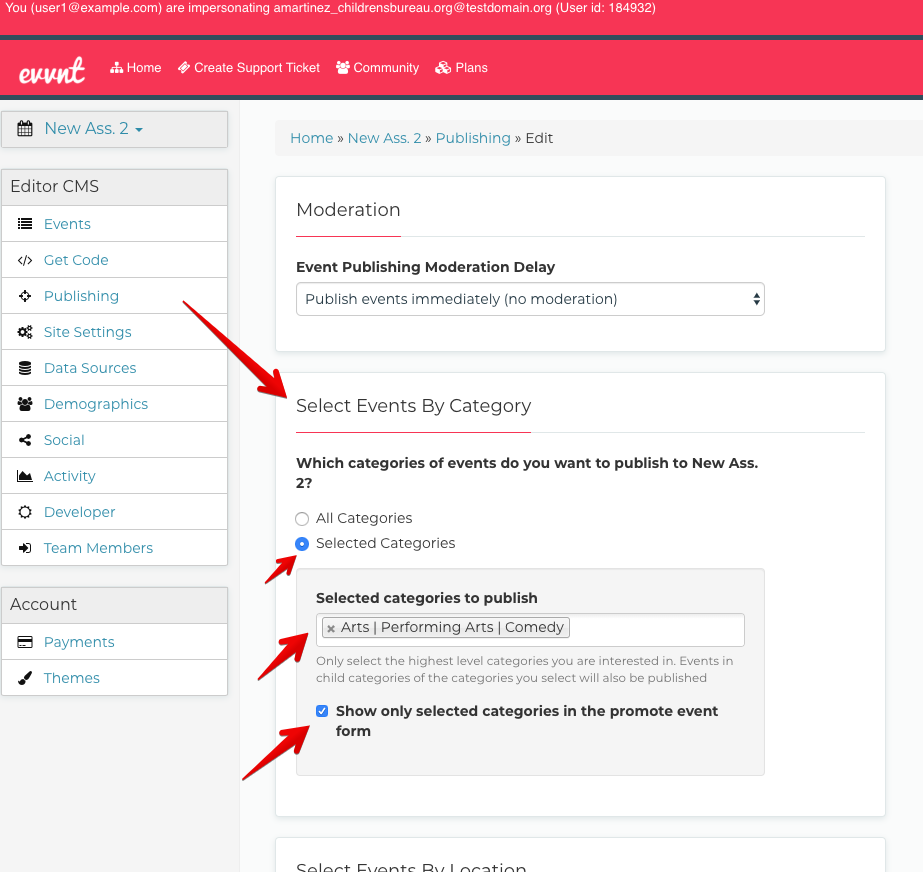The width and height of the screenshot is (923, 872).
Task: Go to Publishing in the sidebar
Action: click(x=81, y=296)
